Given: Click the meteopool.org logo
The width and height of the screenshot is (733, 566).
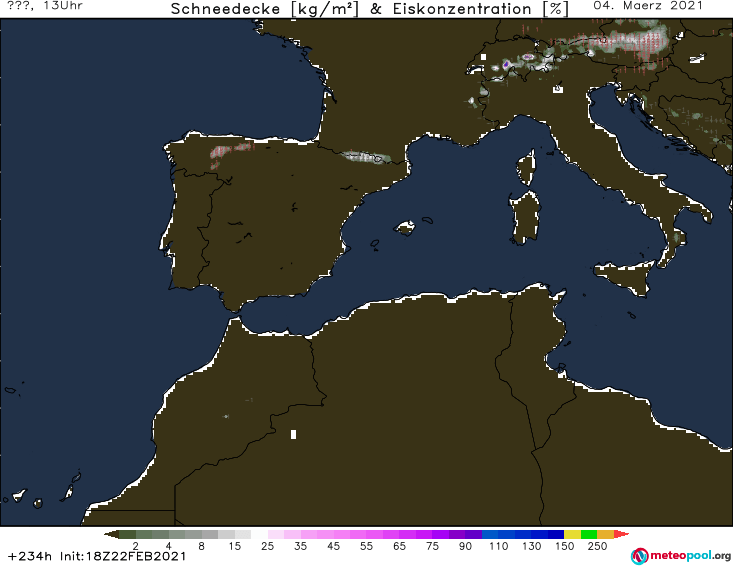Looking at the screenshot, I should pyautogui.click(x=681, y=556).
